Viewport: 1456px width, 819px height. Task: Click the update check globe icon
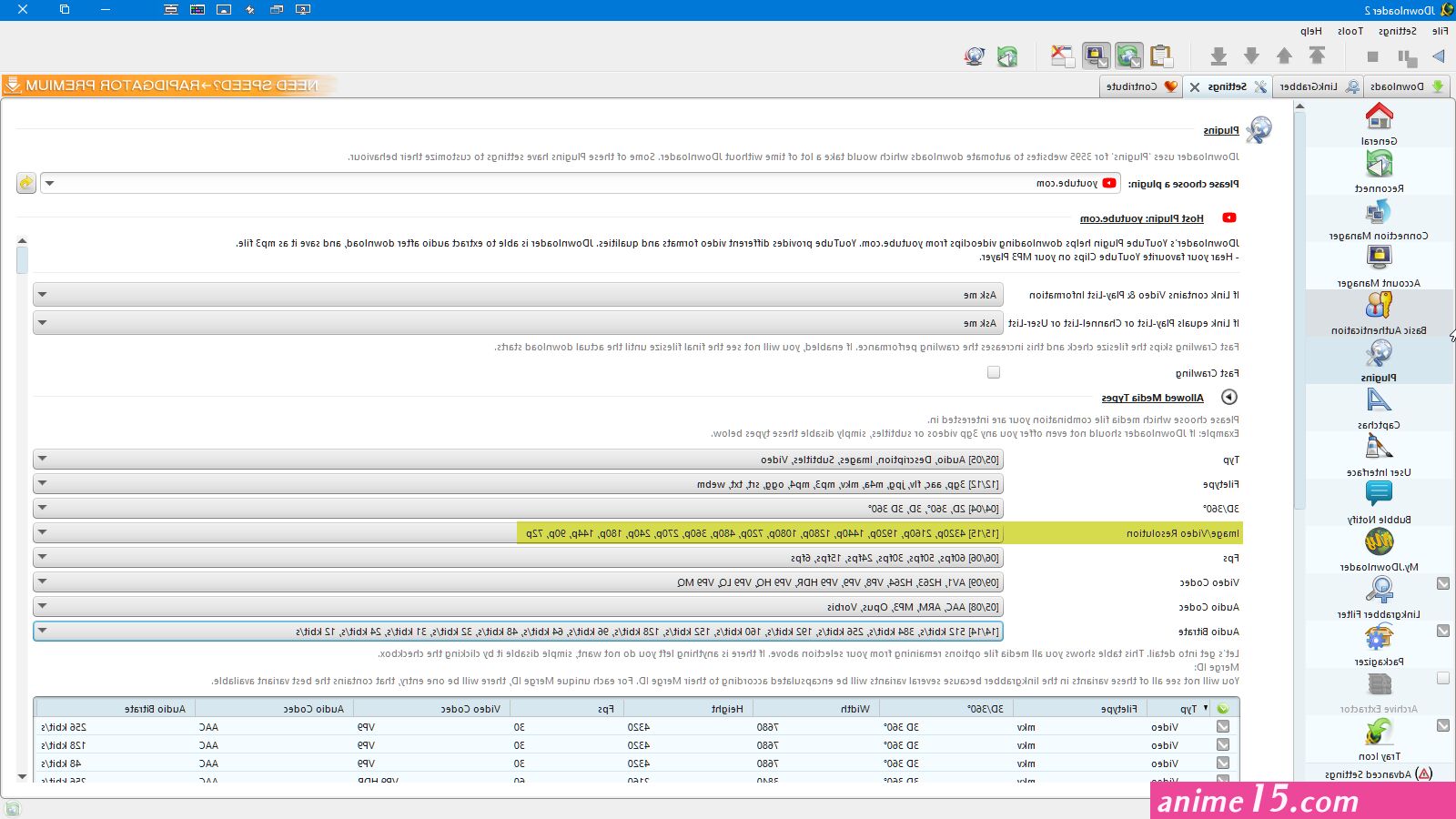975,56
